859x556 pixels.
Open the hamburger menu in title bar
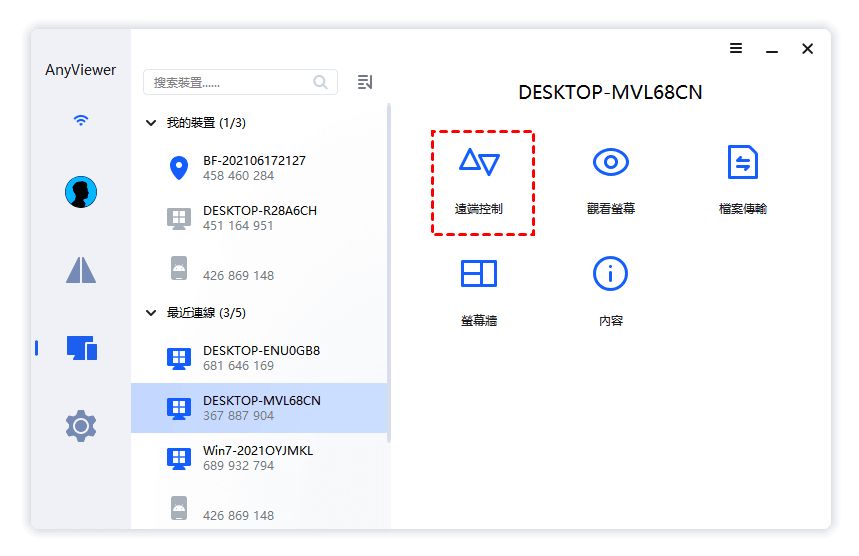point(736,48)
